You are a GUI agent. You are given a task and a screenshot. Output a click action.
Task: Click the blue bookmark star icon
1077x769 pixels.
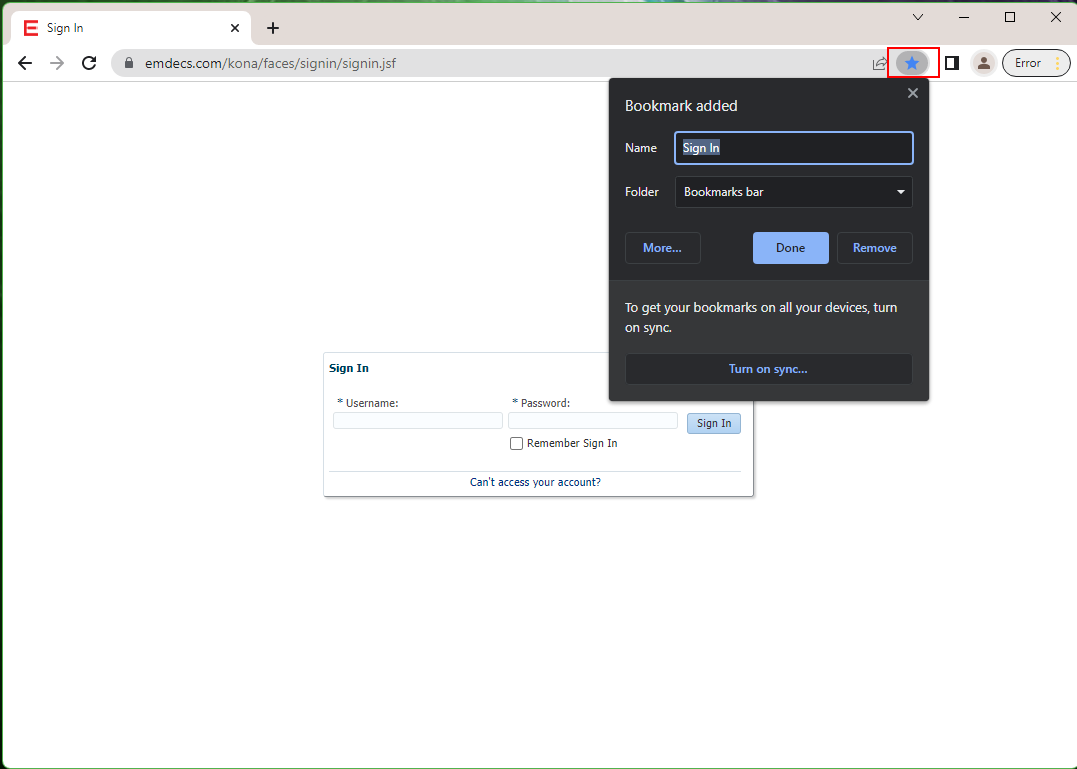[x=912, y=63]
